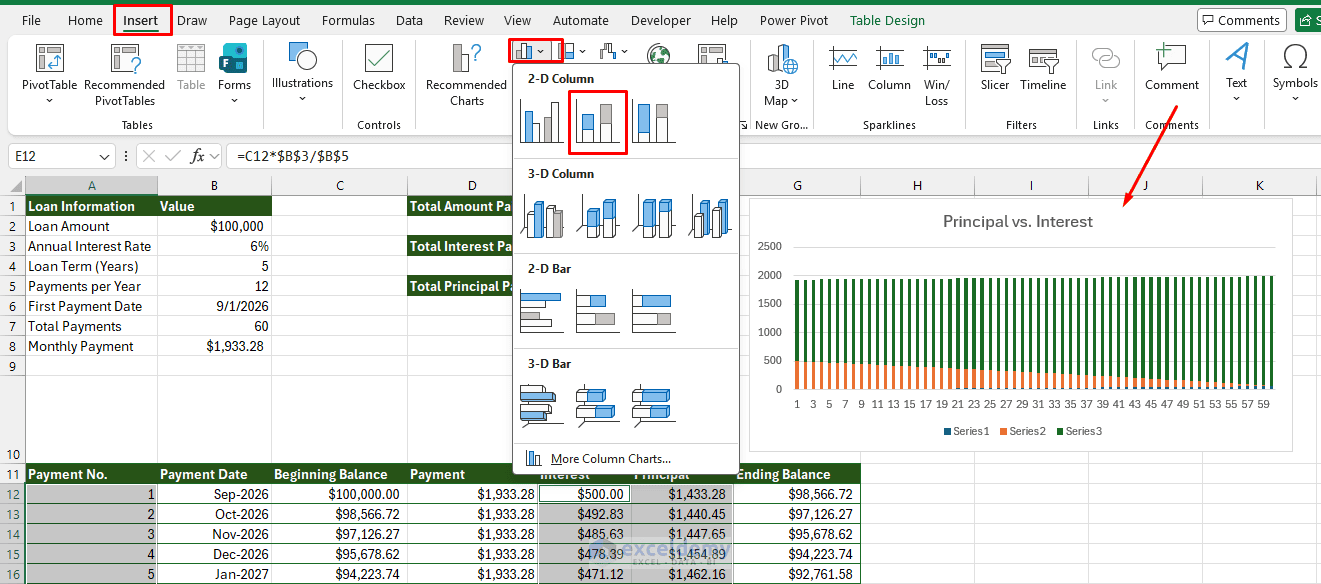Select the $500.00 interest cell

585,494
